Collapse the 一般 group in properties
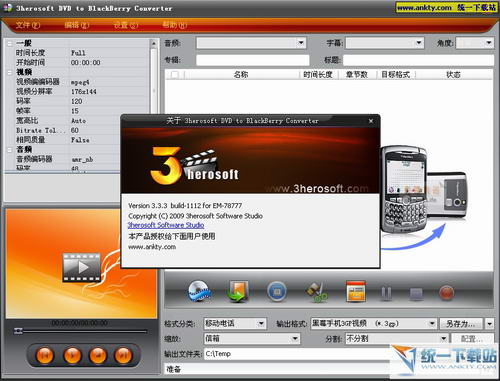 tap(10, 43)
